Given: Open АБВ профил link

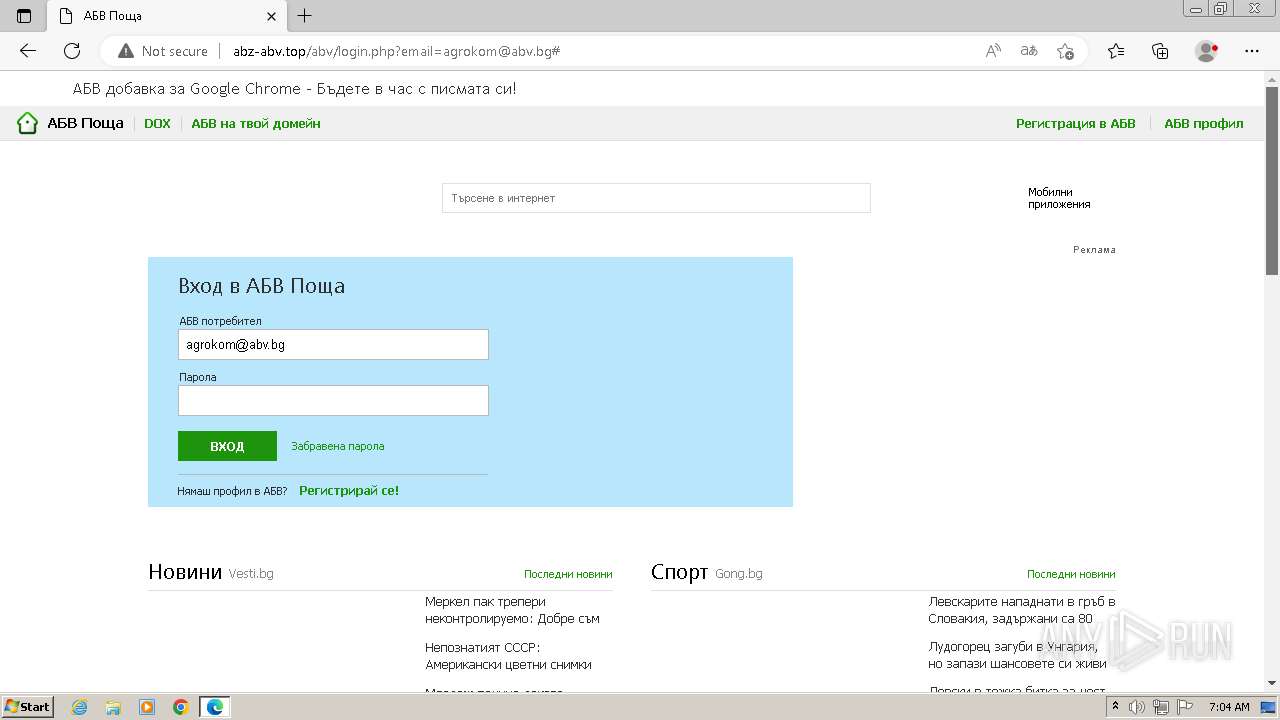Looking at the screenshot, I should pos(1204,123).
